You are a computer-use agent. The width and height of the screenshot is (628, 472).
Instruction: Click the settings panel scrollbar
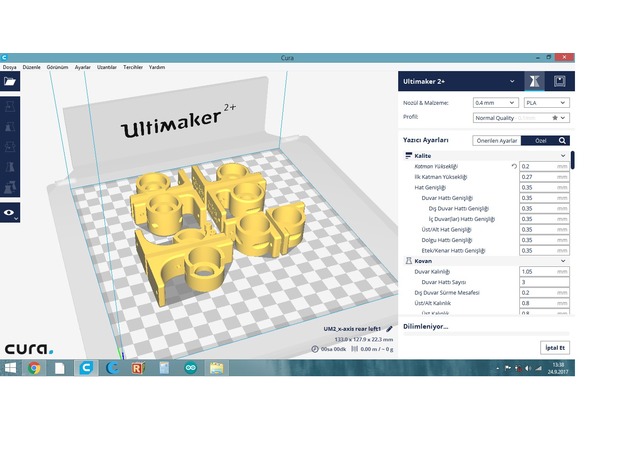573,160
